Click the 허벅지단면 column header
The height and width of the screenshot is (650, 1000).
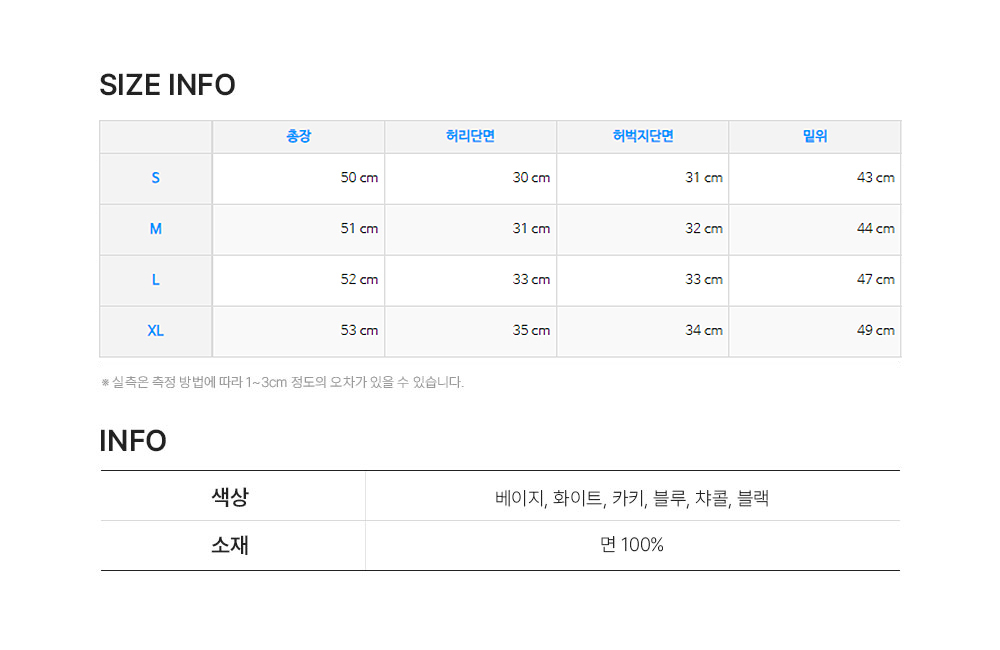click(643, 137)
